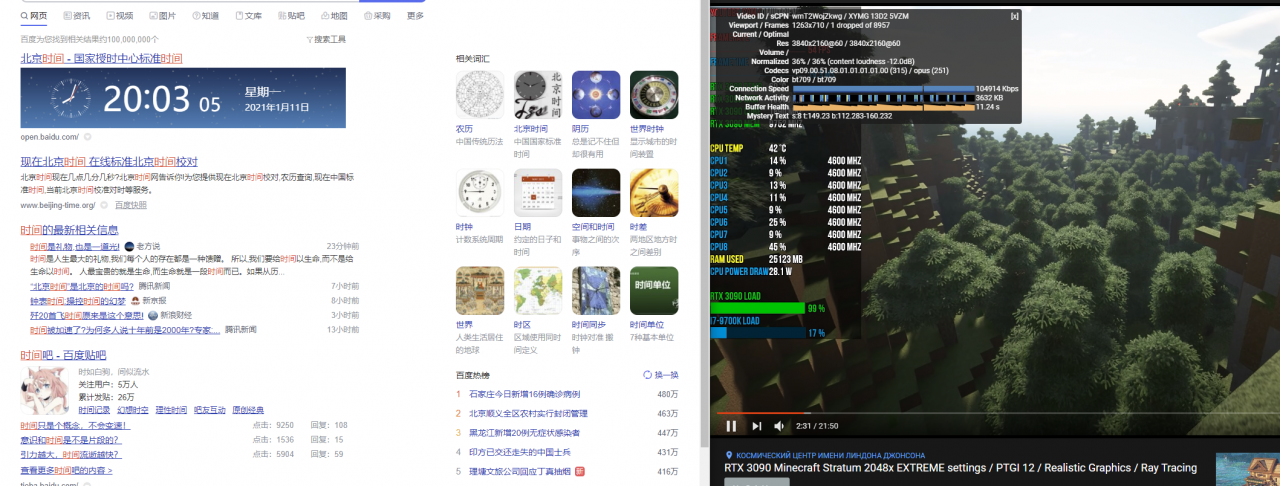Click the 北京时间 related-term icon
The height and width of the screenshot is (486, 1280).
click(538, 95)
